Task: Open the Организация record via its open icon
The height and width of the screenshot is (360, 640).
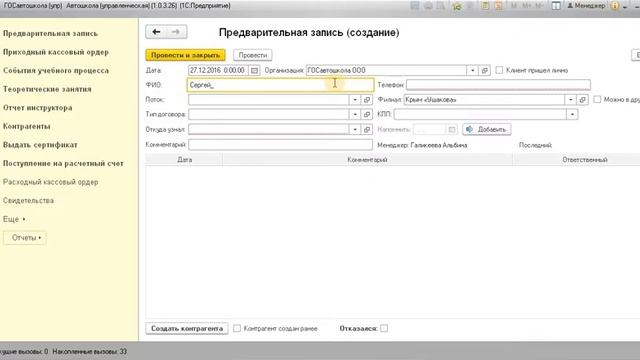Action: coord(484,71)
